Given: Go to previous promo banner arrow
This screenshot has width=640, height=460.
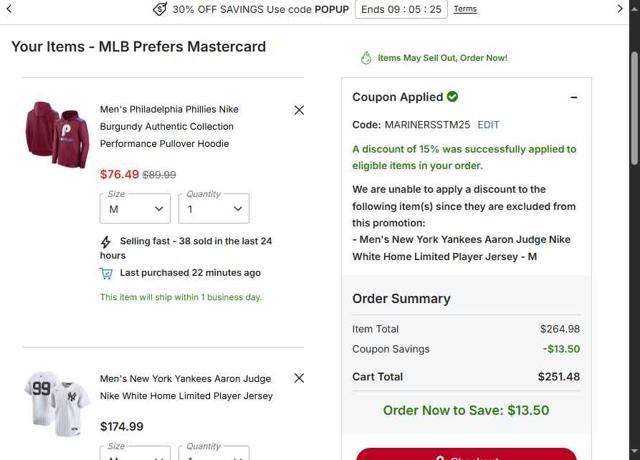Looking at the screenshot, I should click(8, 9).
